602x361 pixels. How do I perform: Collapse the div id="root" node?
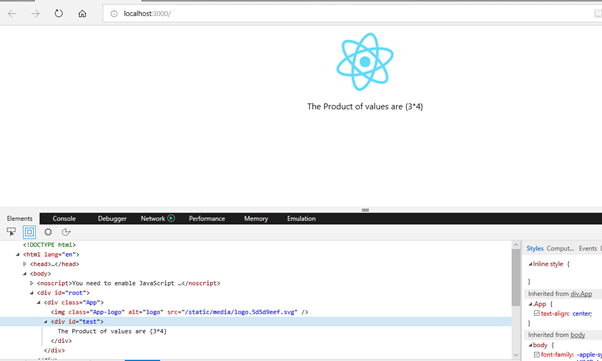pyautogui.click(x=31, y=293)
